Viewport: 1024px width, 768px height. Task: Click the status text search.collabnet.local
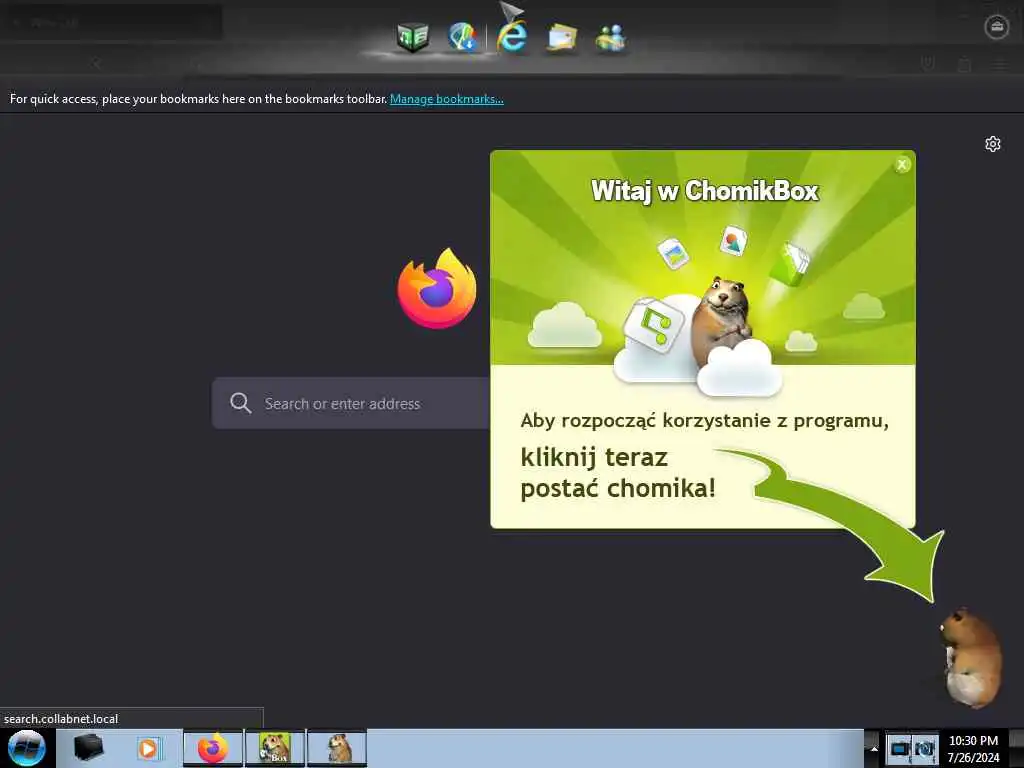pos(61,718)
